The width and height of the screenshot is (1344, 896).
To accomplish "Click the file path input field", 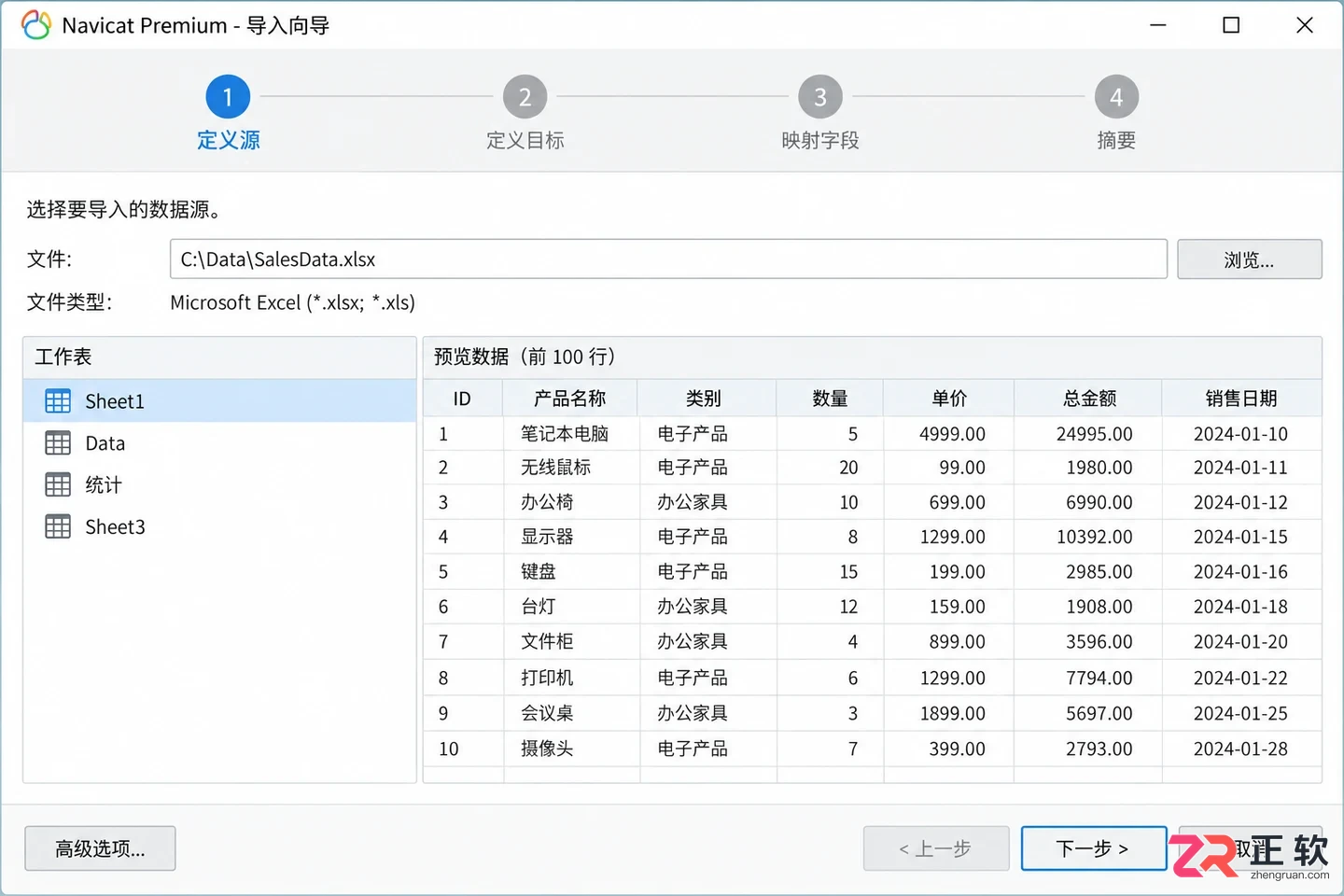I will click(x=668, y=259).
